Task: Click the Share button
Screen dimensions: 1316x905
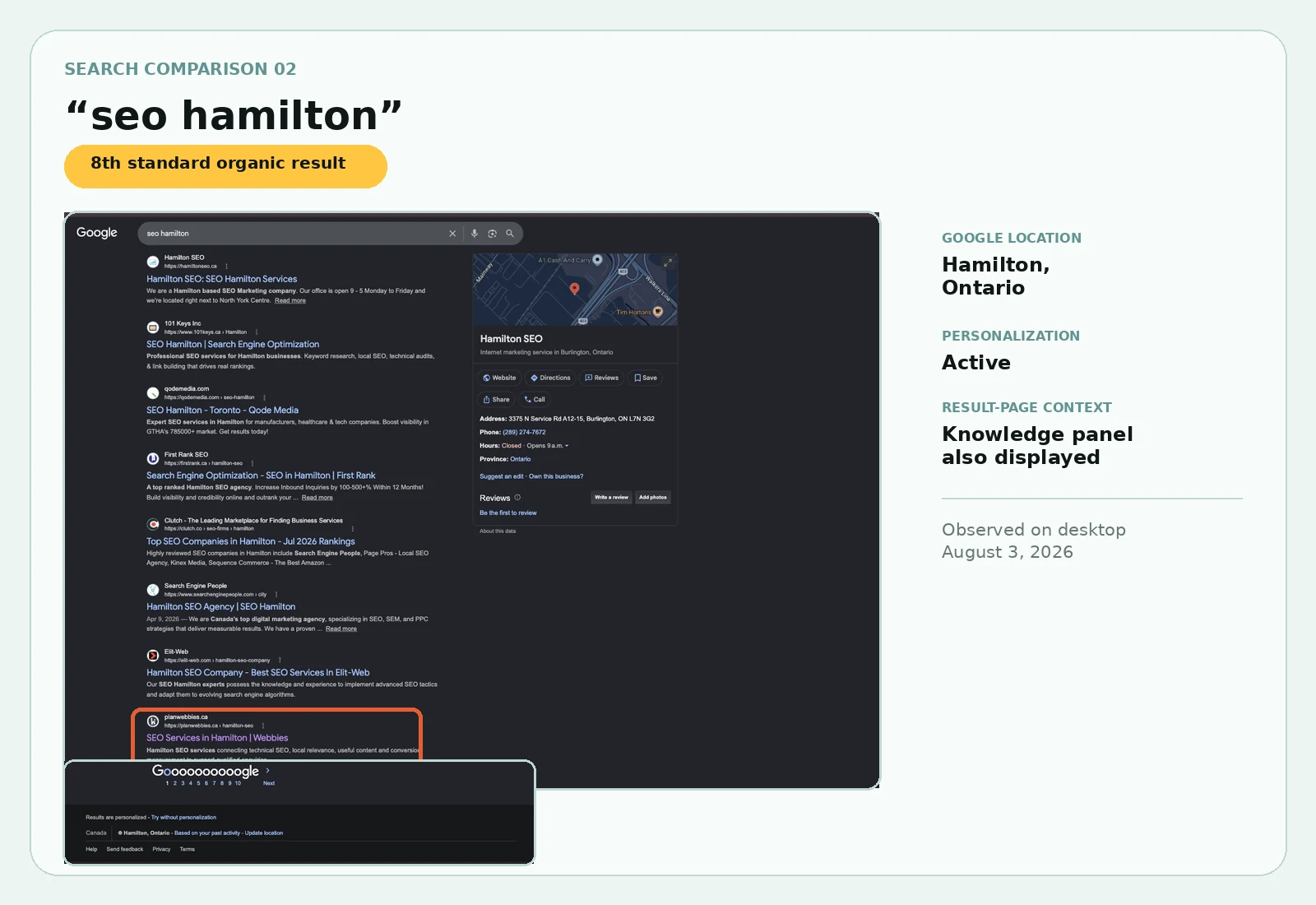Action: (496, 400)
